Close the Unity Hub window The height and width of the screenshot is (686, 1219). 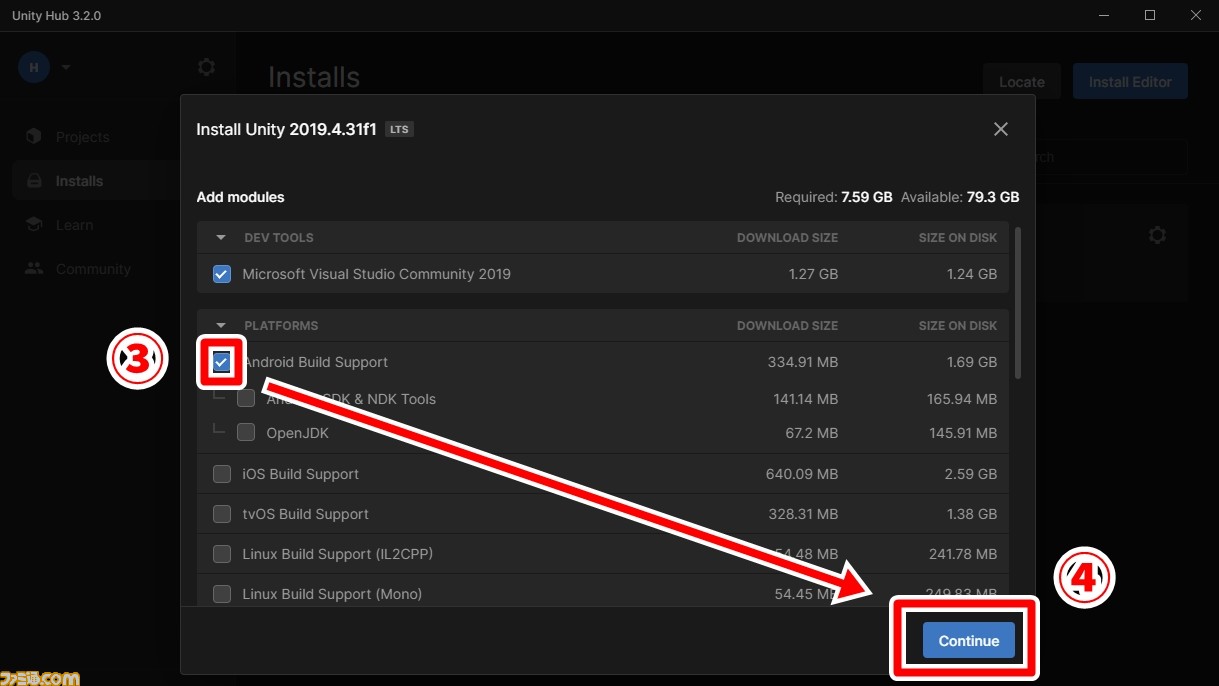pos(1196,16)
